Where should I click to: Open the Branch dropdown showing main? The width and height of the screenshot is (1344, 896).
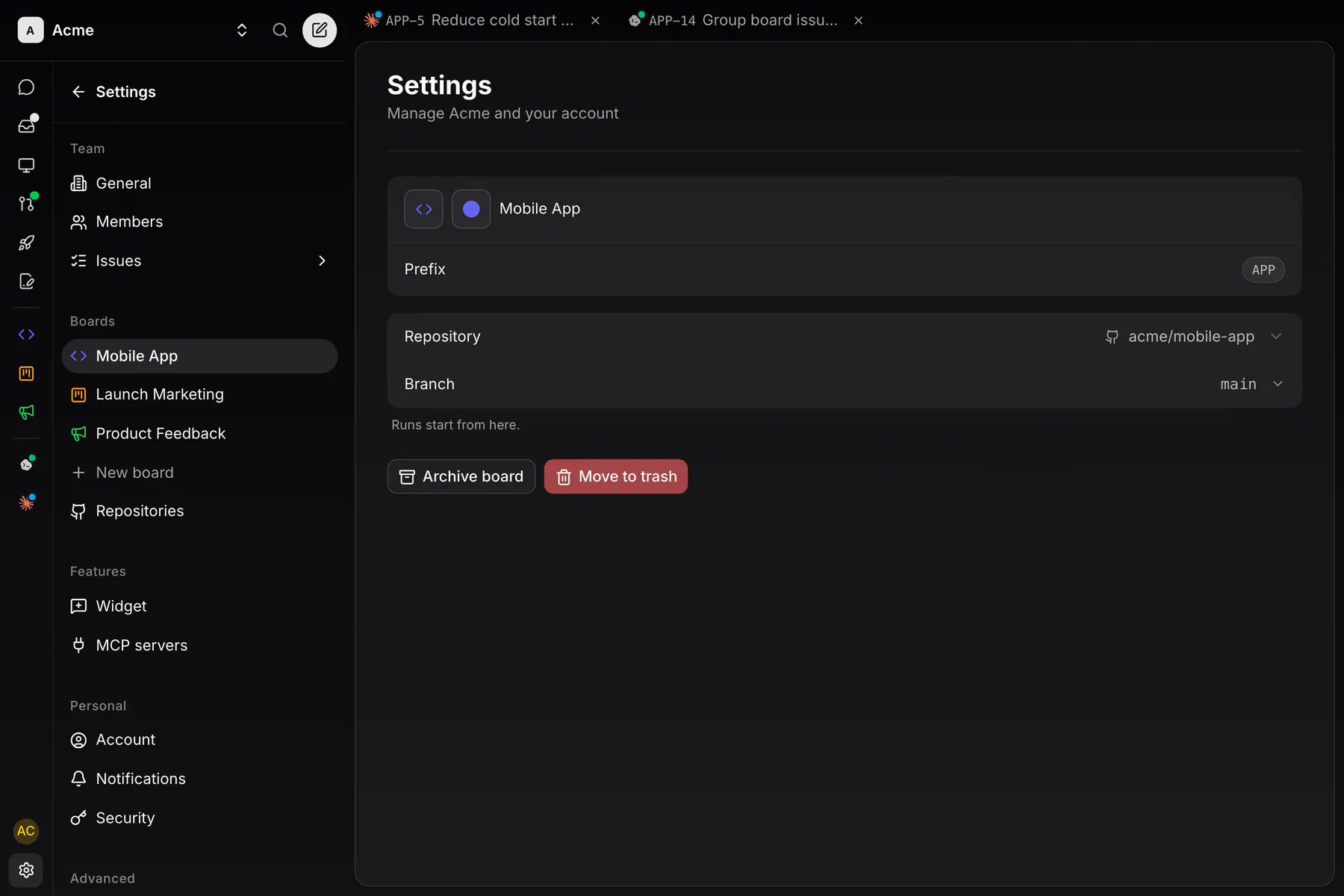pos(1252,384)
